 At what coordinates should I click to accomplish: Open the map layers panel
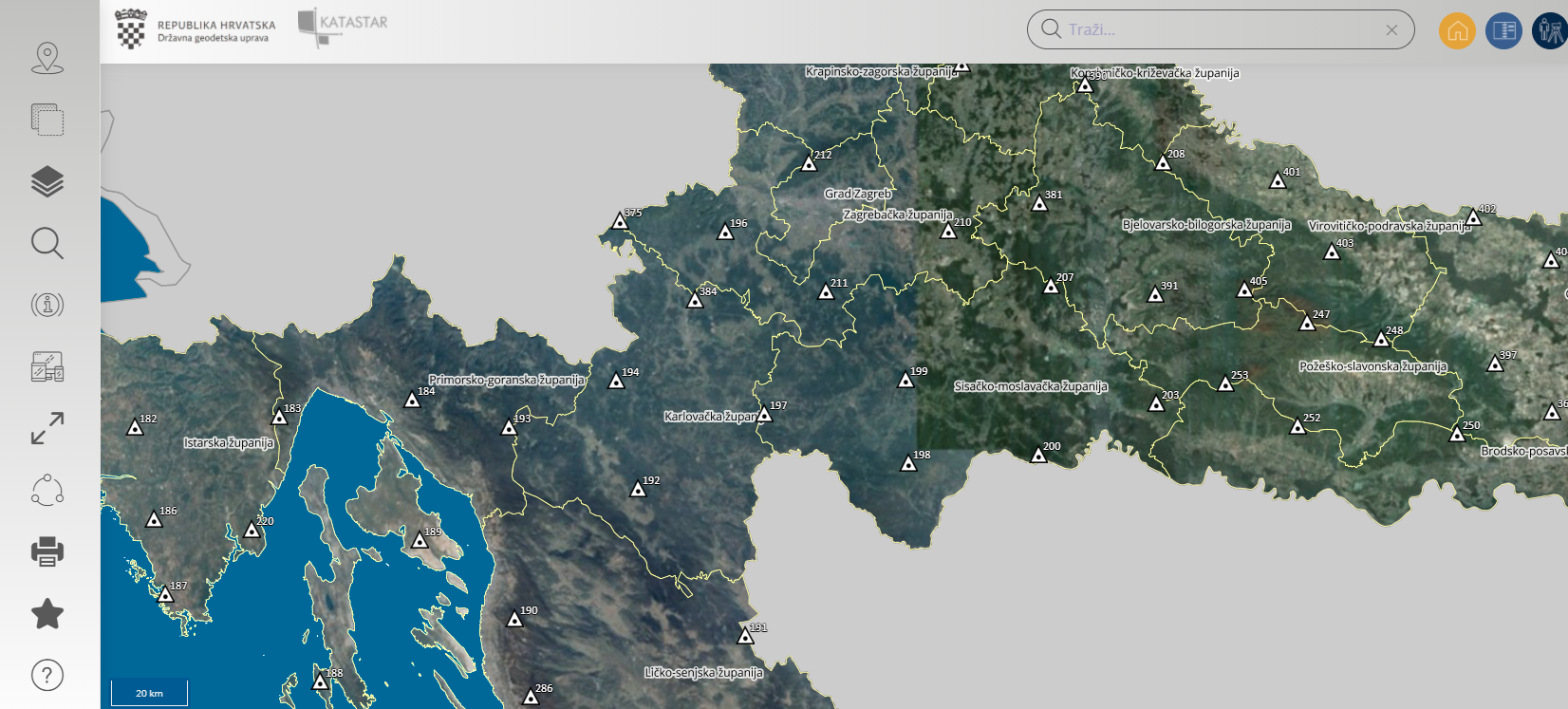(47, 181)
